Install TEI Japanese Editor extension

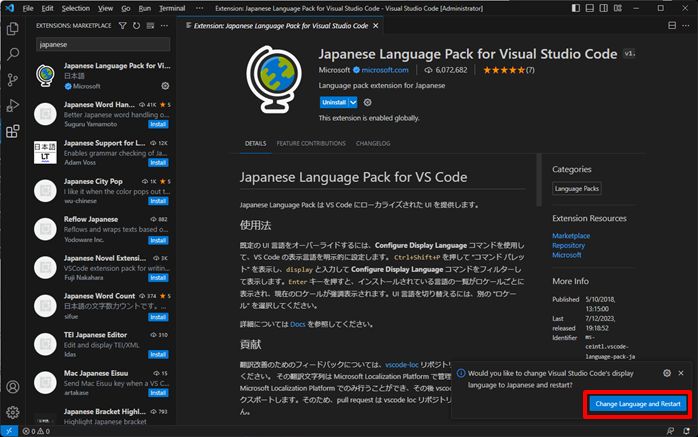coord(158,354)
